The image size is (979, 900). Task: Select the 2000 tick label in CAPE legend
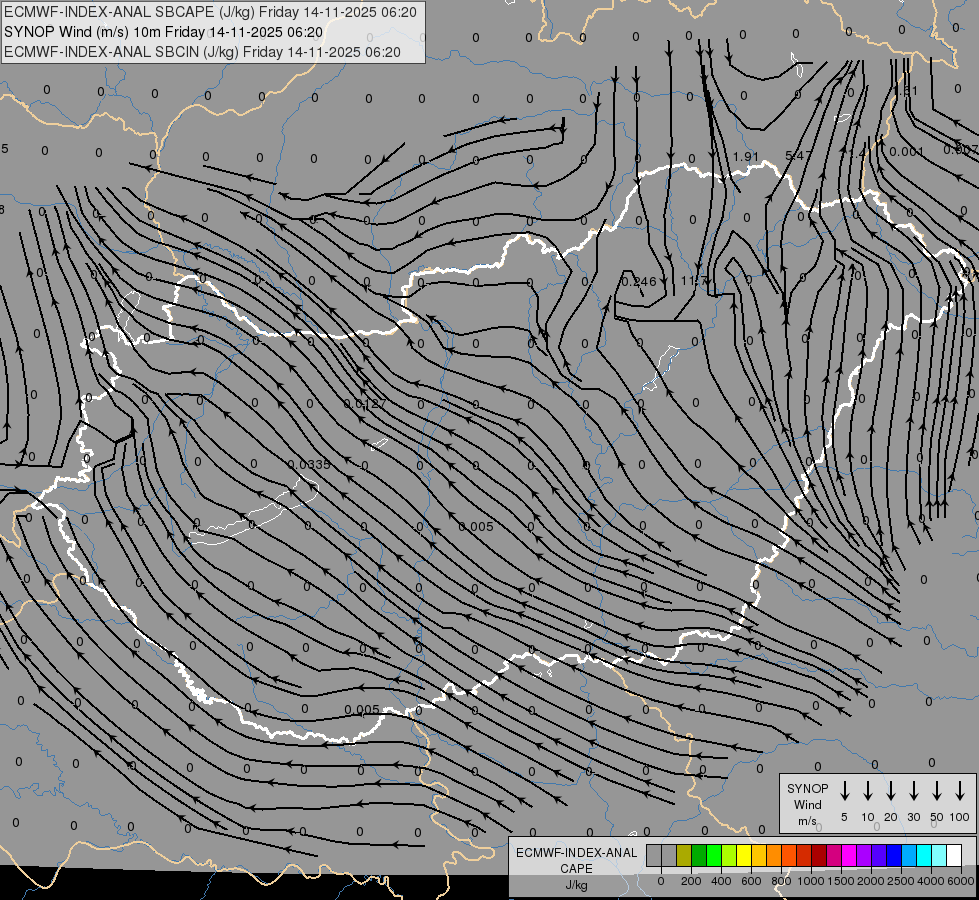[x=871, y=881]
